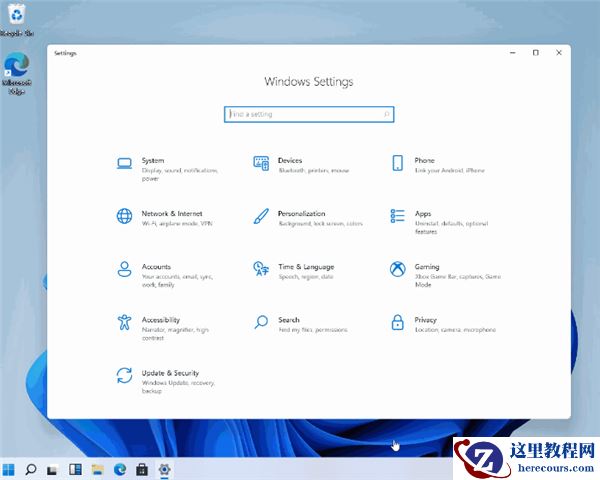Go to the Apps heading link
The image size is (600, 480).
click(x=423, y=214)
